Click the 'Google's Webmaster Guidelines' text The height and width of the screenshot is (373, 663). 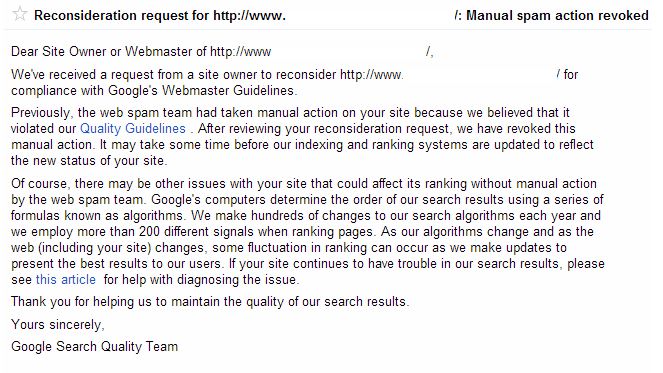coord(201,91)
